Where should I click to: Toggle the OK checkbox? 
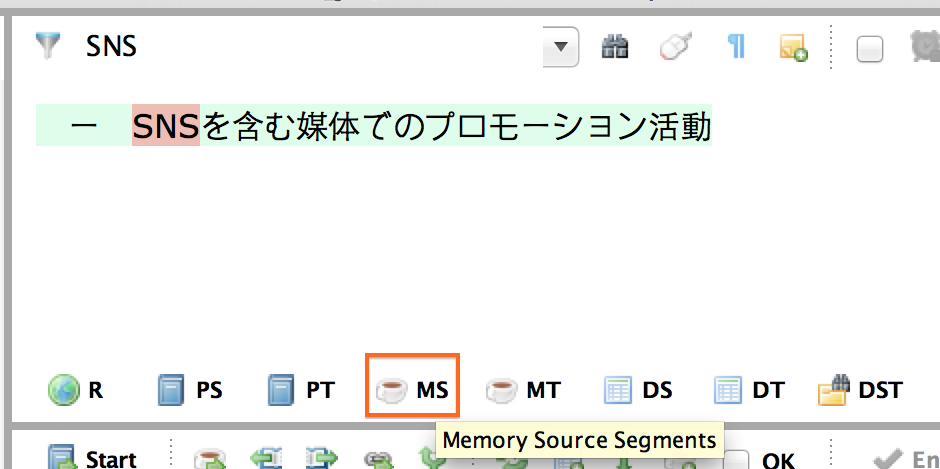pyautogui.click(x=736, y=460)
